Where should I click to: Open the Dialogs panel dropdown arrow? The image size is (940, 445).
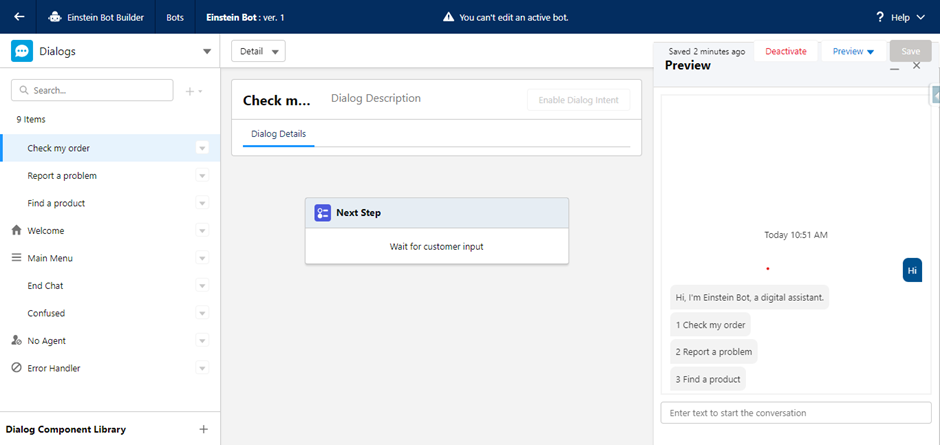[207, 52]
